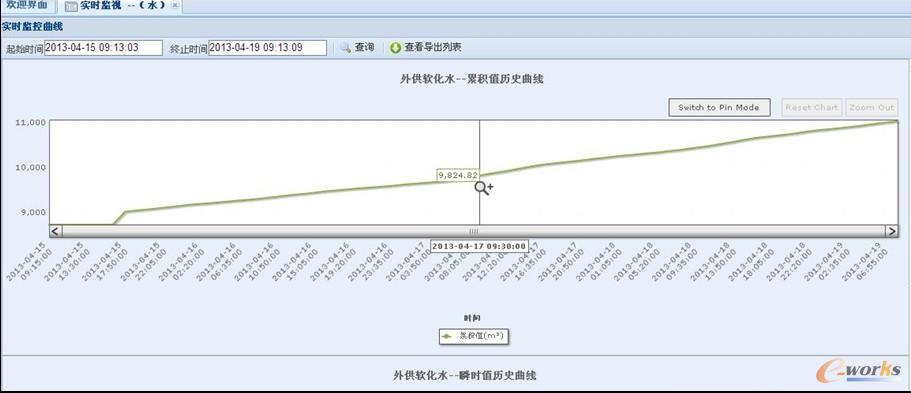Click the 累积值 legend line marker
911x393 pixels.
click(447, 335)
